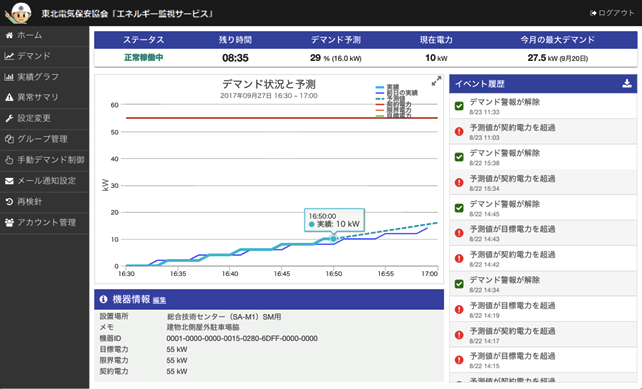Click the hand icon for 手動デマンド制御
Image resolution: width=642 pixels, height=389 pixels.
point(9,160)
